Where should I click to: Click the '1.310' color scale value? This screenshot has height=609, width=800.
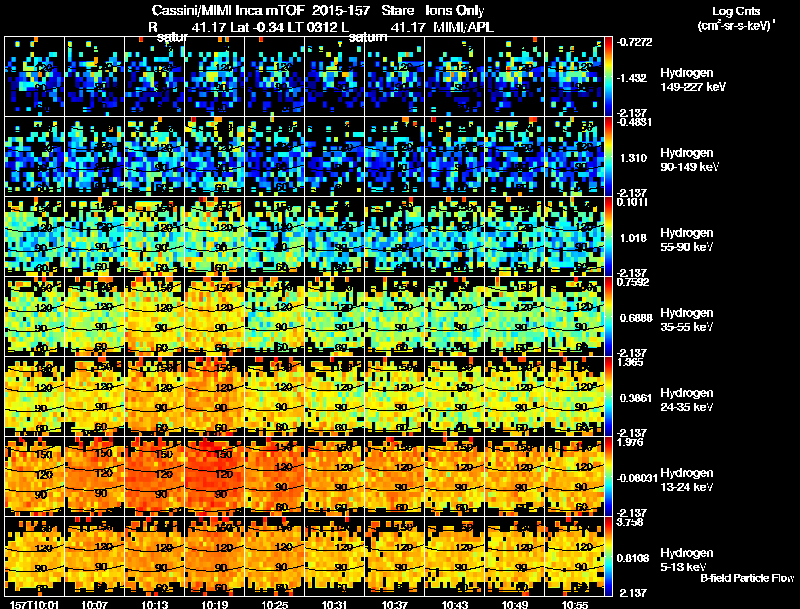[633, 158]
